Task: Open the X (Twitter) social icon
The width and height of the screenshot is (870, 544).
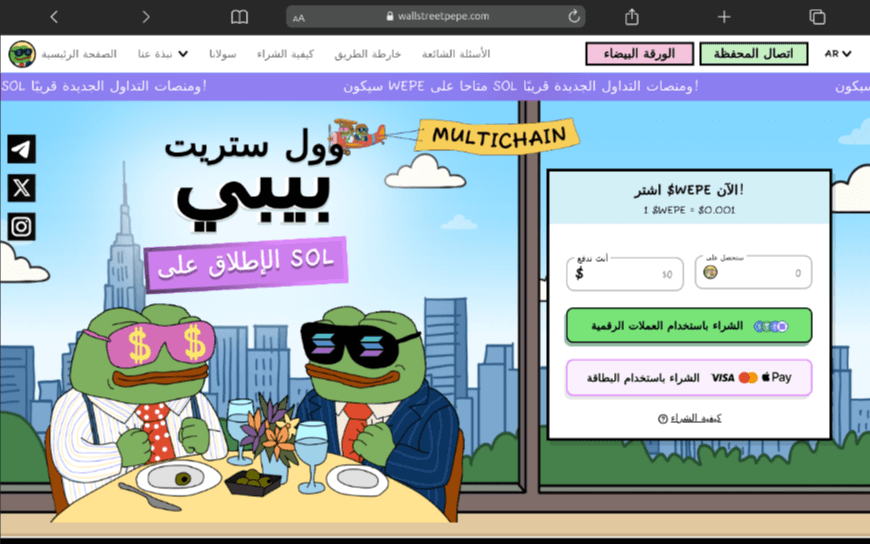Action: (21, 187)
